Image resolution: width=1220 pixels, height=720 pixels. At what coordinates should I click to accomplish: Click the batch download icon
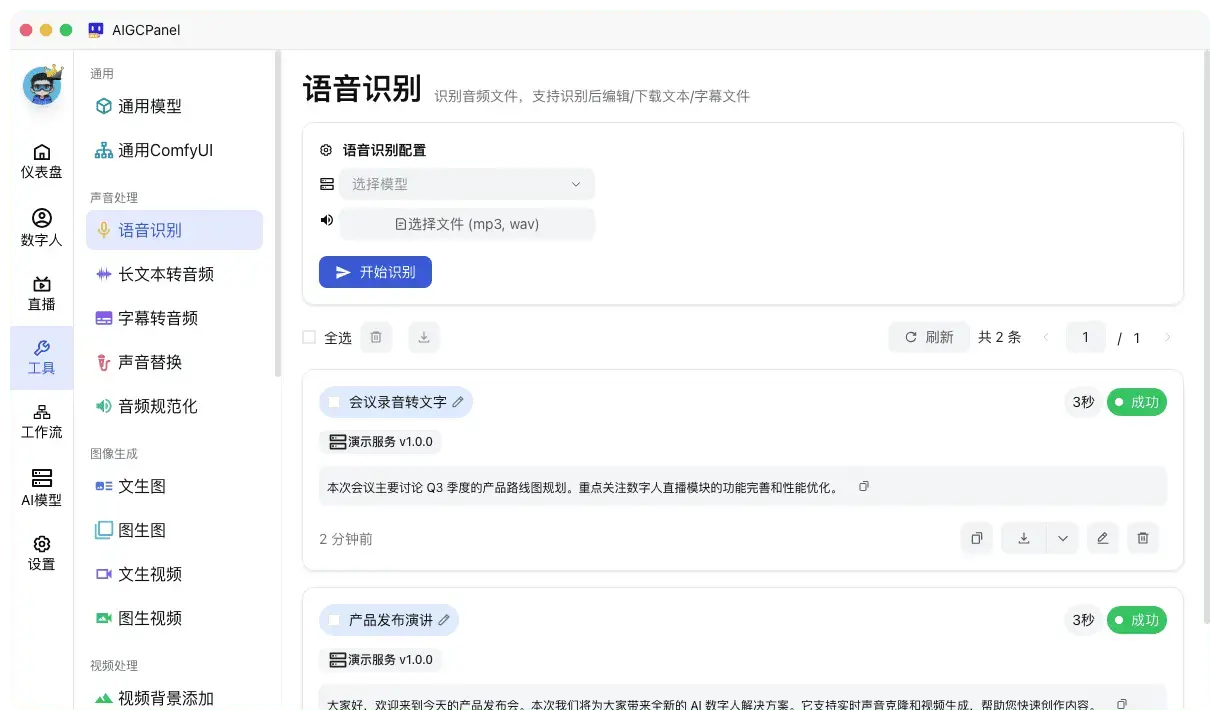[x=424, y=338]
